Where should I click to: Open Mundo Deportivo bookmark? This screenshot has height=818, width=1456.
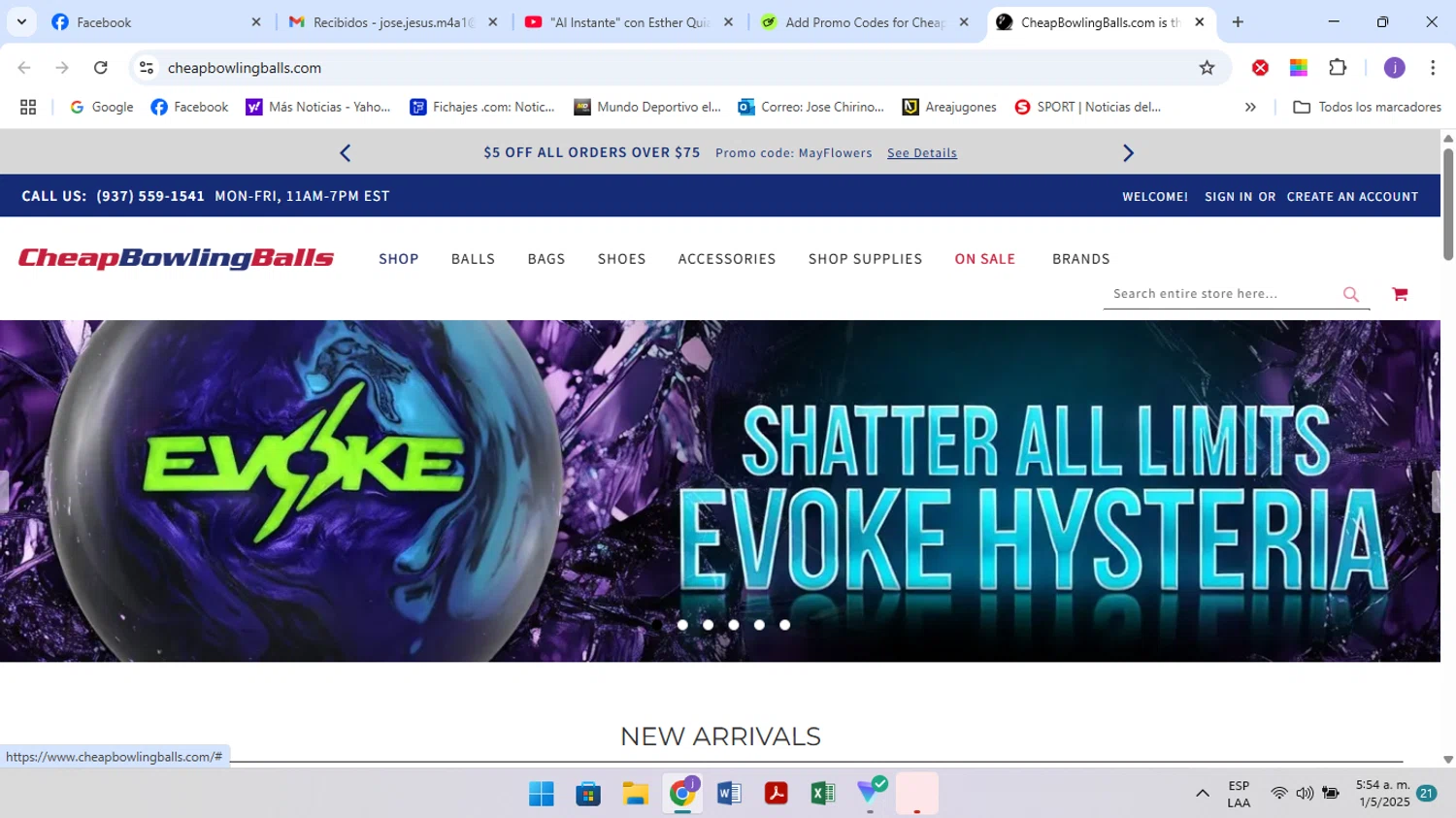coord(647,108)
